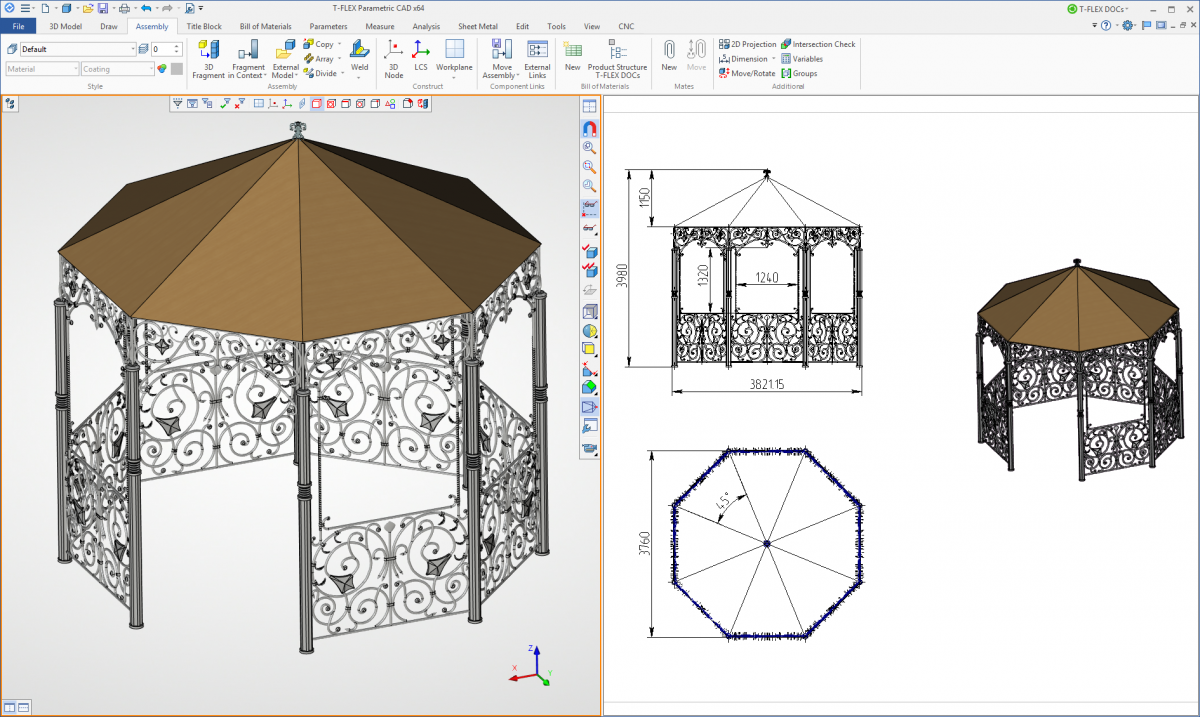Click the layer number input field
Screen dimensions: 1200x717
[162, 49]
